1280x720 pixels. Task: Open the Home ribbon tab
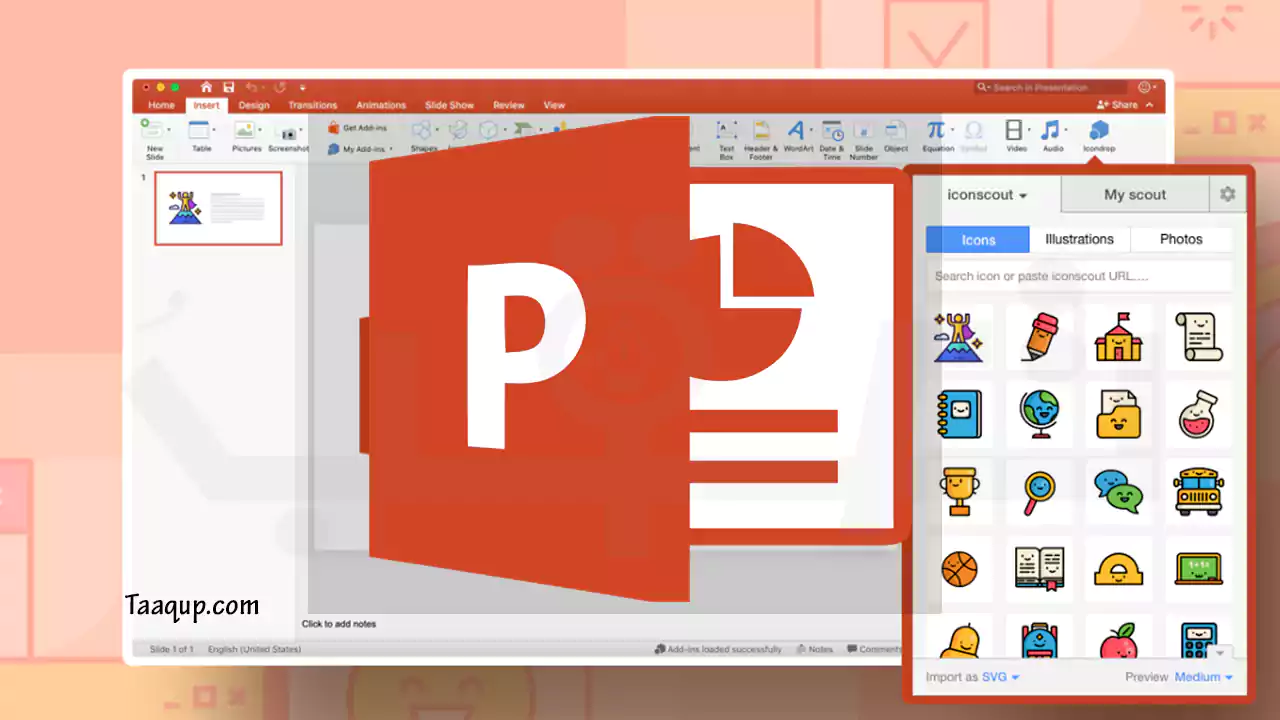(x=161, y=105)
